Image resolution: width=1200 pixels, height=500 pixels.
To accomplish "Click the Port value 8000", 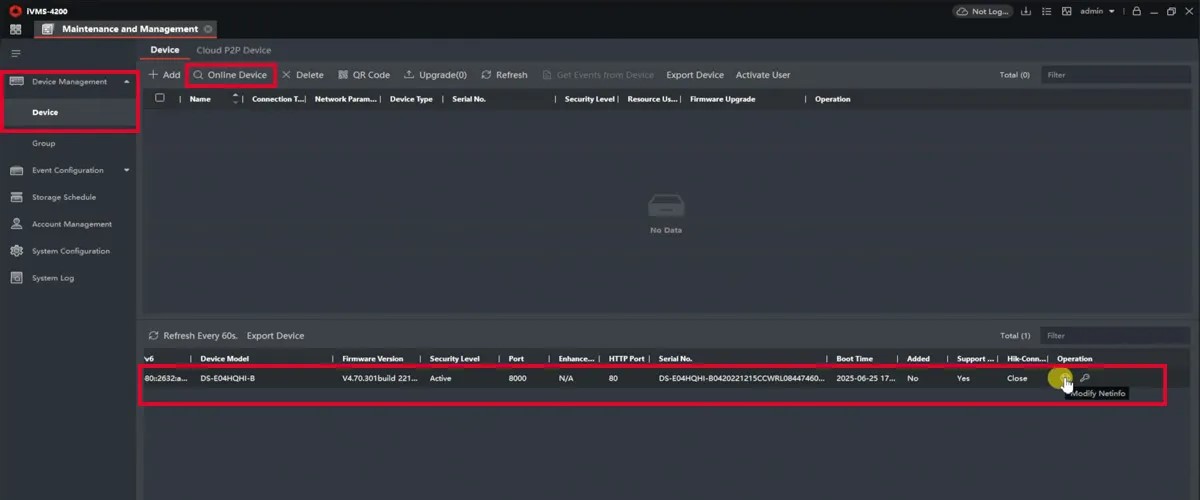I will (x=517, y=378).
